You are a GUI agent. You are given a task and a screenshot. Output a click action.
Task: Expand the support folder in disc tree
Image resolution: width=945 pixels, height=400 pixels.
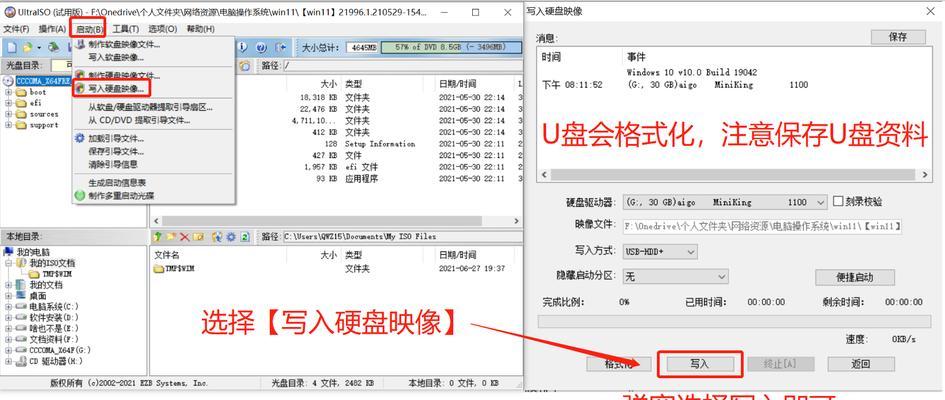click(x=8, y=125)
